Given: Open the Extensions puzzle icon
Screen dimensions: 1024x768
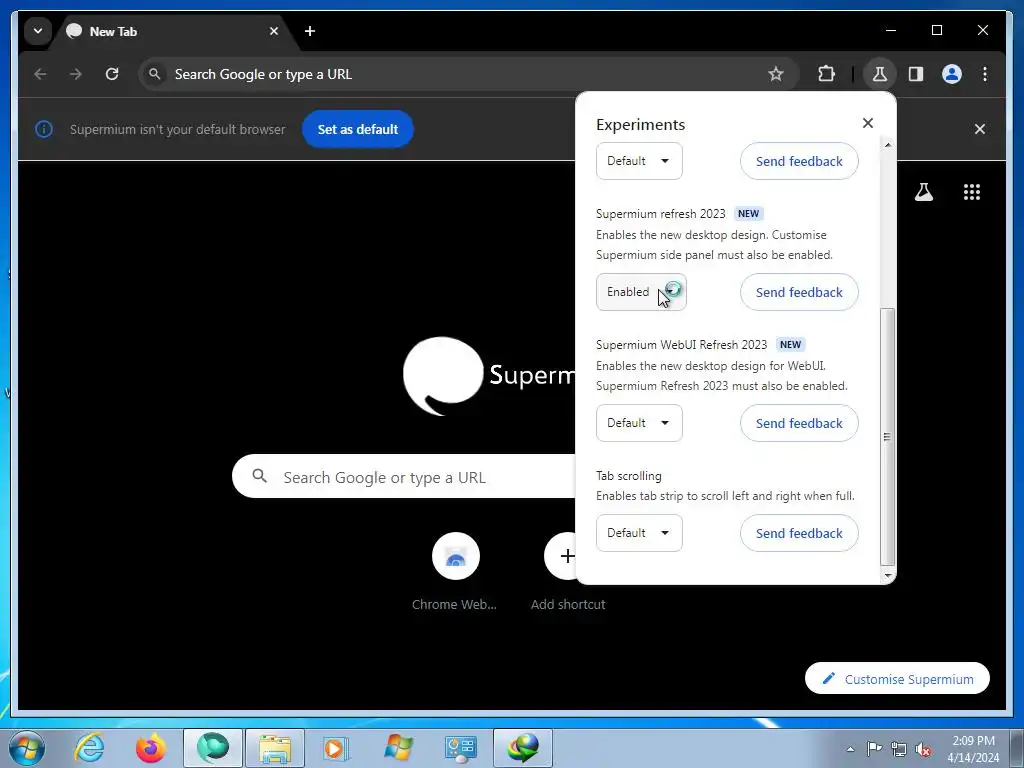Looking at the screenshot, I should click(826, 74).
